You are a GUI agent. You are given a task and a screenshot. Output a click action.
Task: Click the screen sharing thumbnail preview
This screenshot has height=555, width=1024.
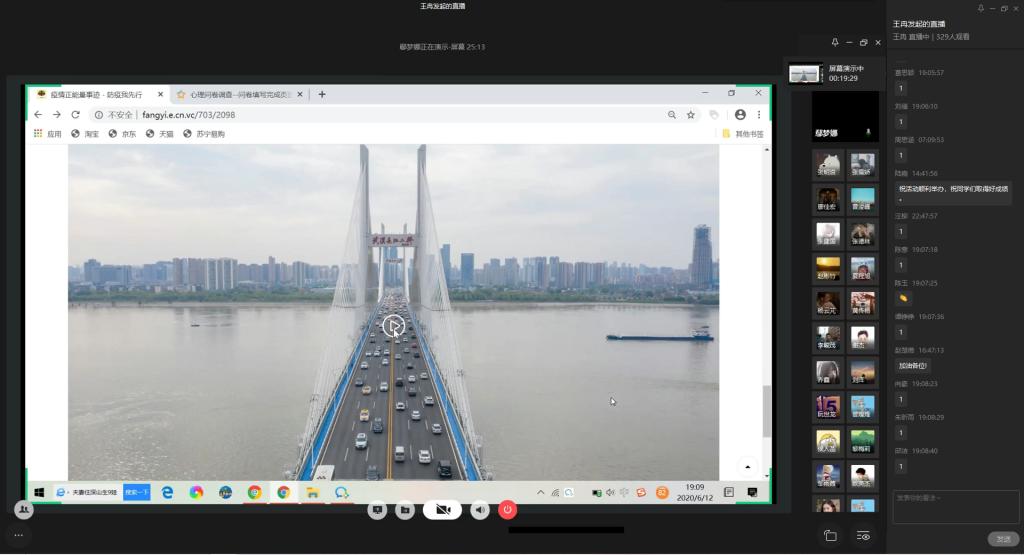[x=805, y=73]
